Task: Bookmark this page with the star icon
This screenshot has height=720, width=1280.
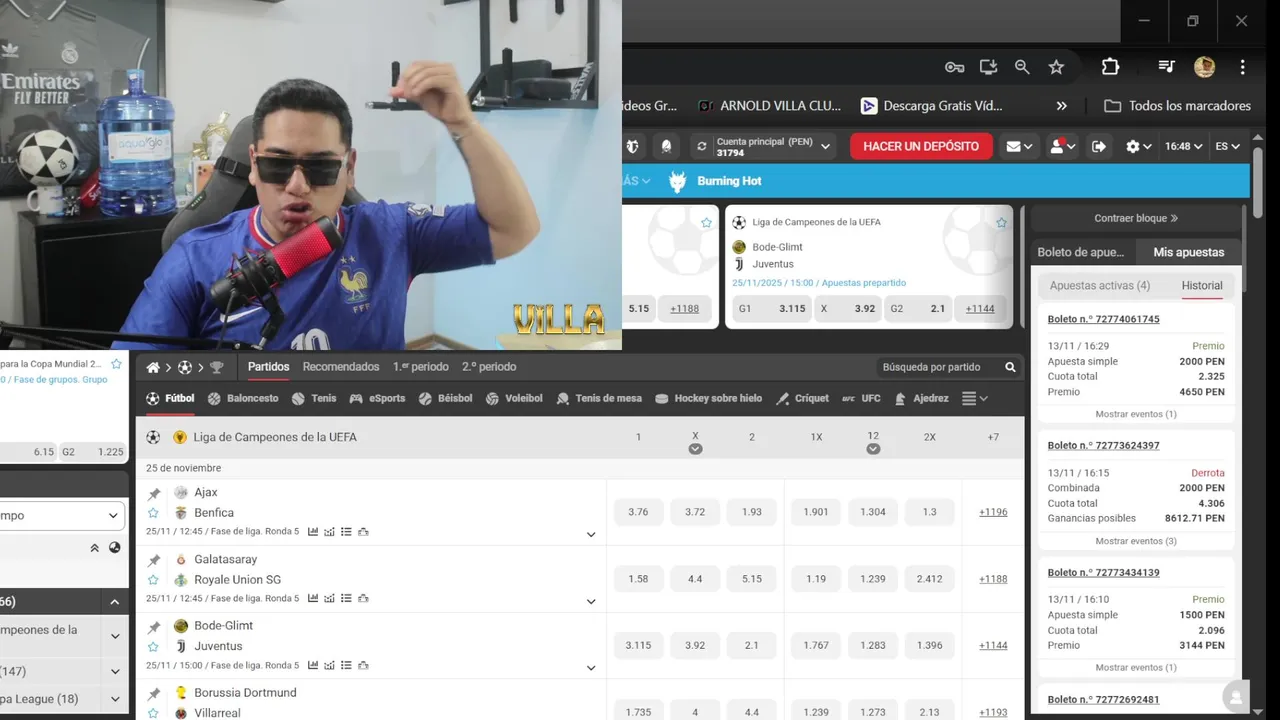Action: pyautogui.click(x=1056, y=67)
